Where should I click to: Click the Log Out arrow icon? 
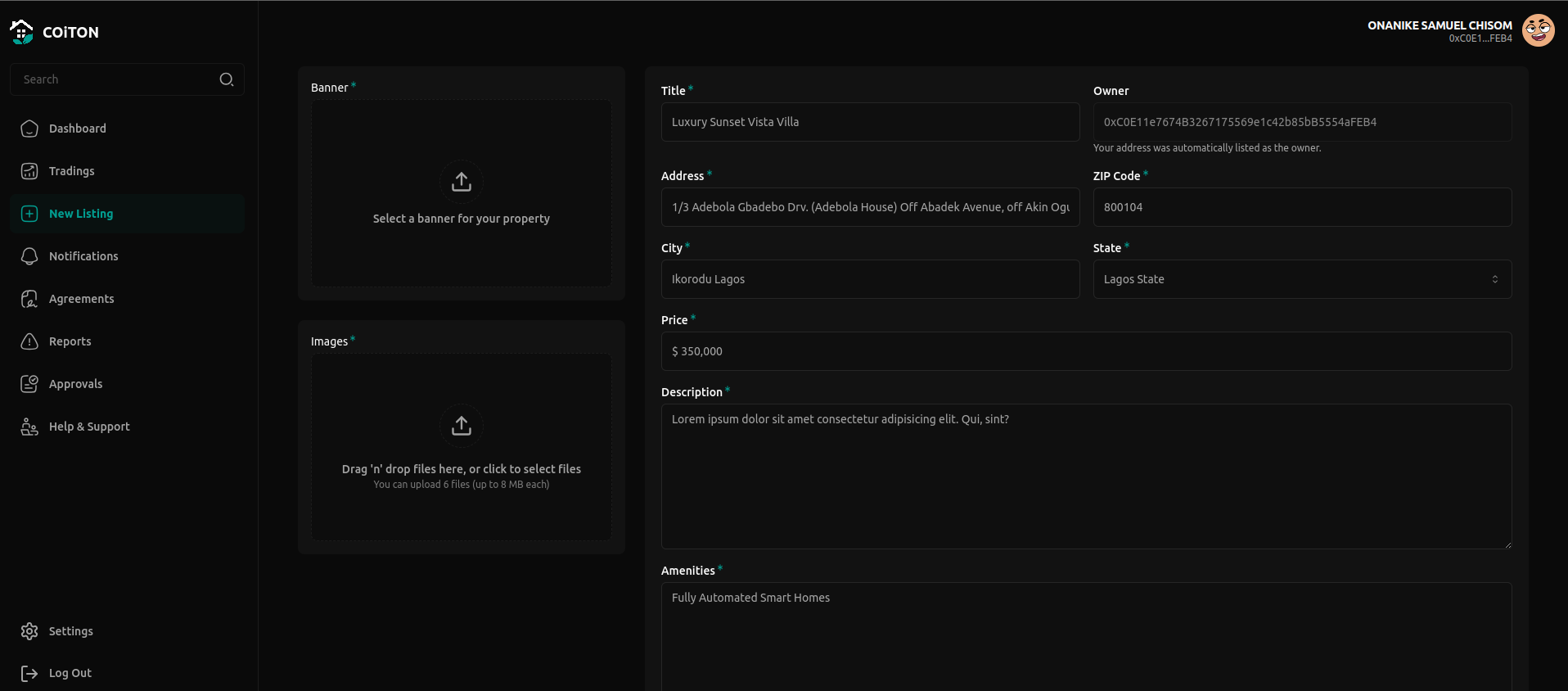(x=29, y=673)
